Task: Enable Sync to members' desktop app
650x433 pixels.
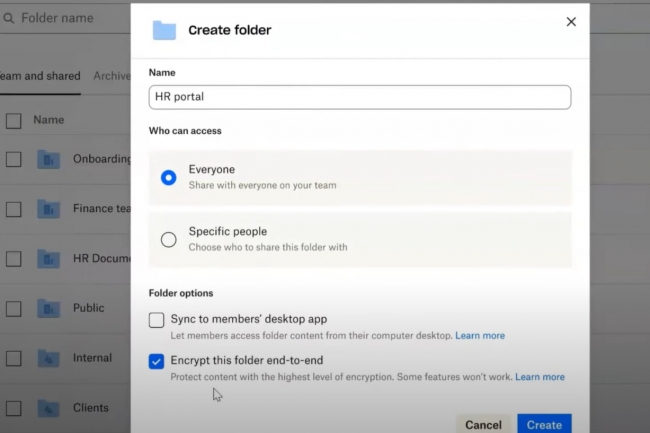Action: tap(156, 320)
